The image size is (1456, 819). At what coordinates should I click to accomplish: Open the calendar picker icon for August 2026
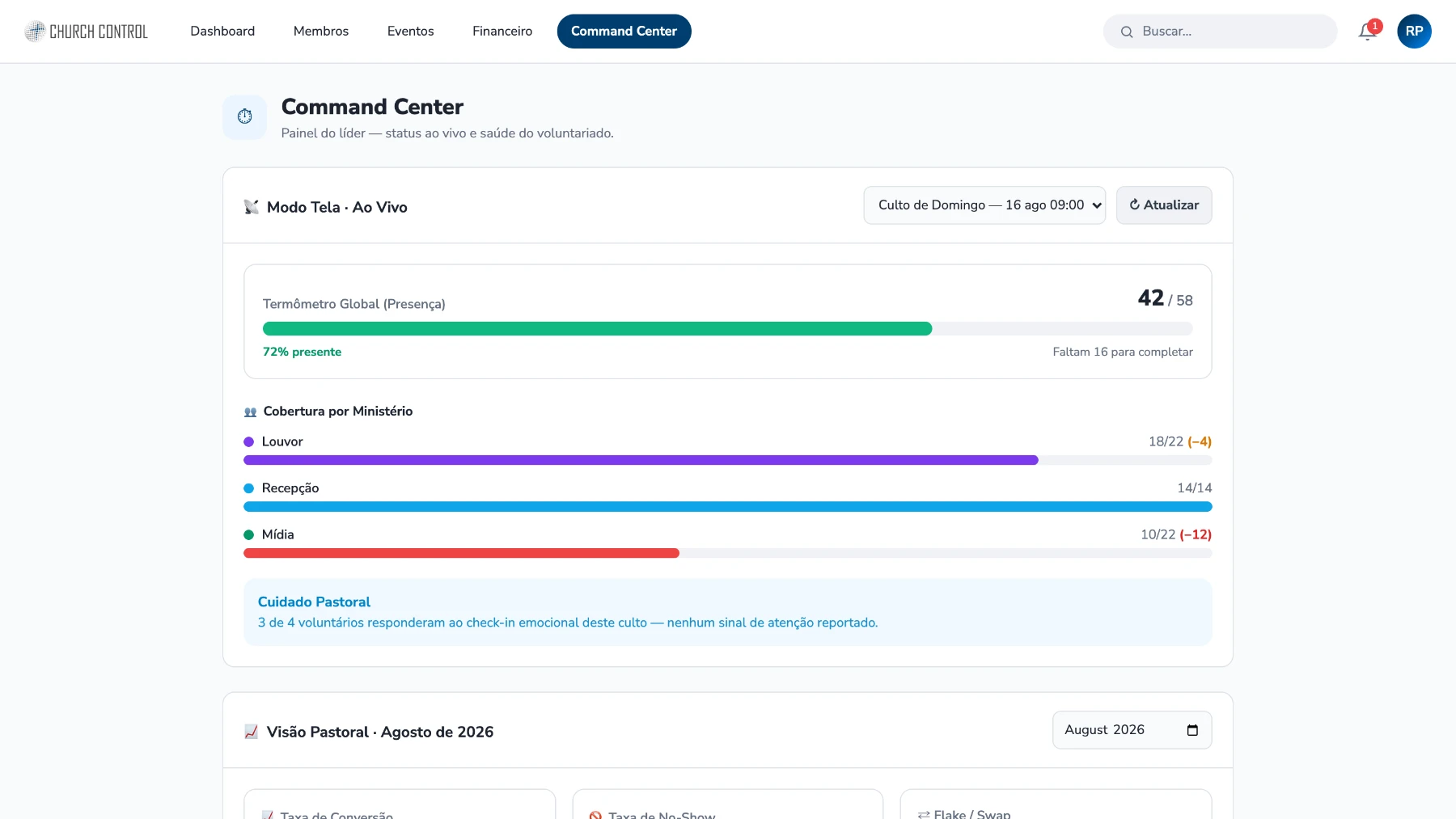1192,730
